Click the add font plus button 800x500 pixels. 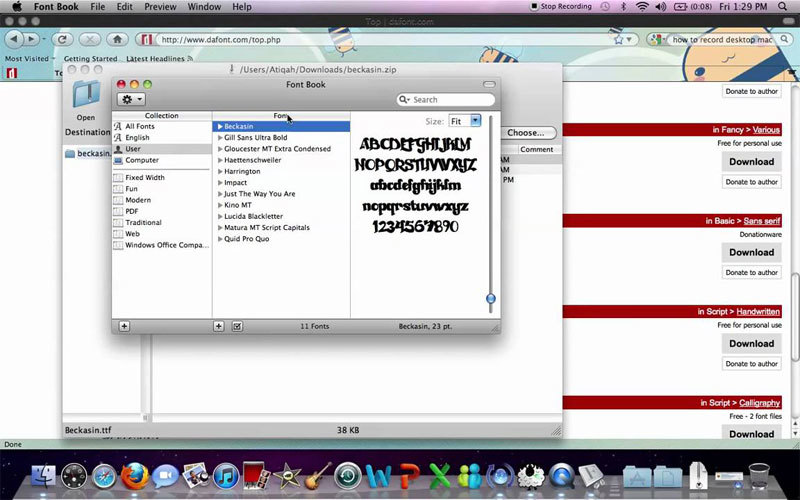point(219,326)
